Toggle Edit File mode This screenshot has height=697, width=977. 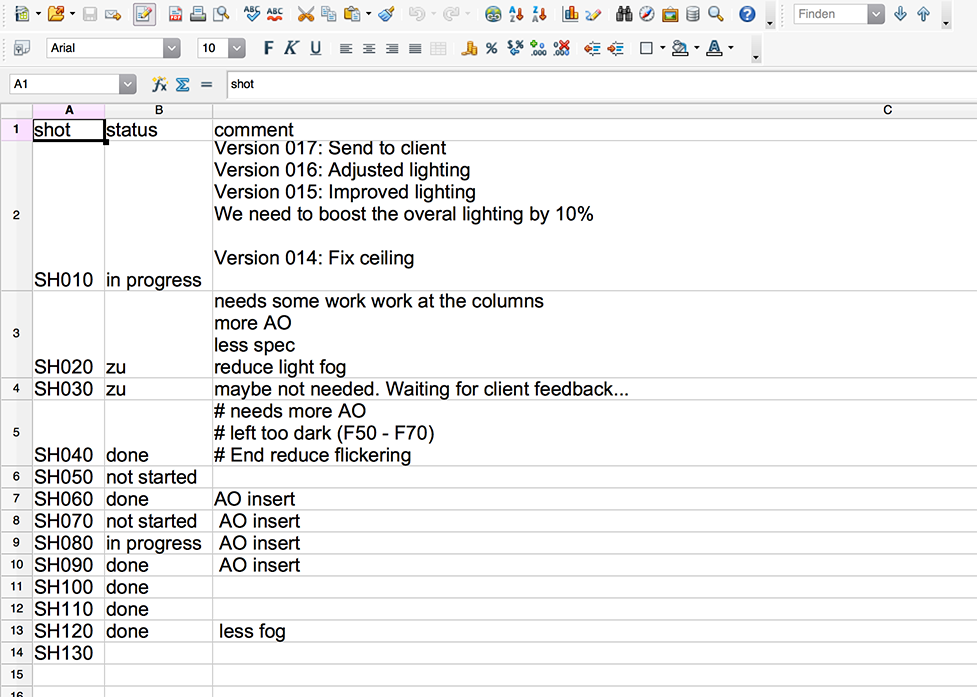coord(144,14)
